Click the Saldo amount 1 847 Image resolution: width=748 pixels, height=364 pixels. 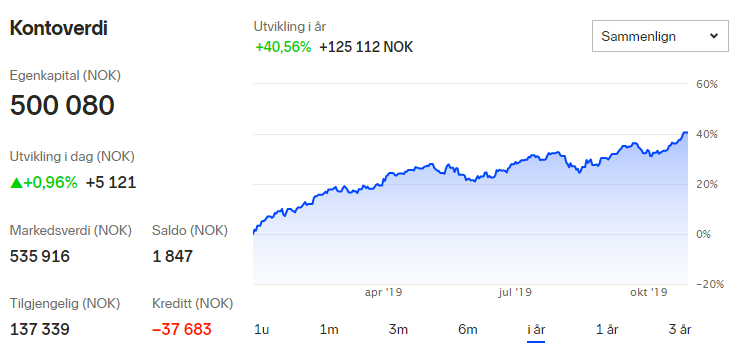(172, 256)
